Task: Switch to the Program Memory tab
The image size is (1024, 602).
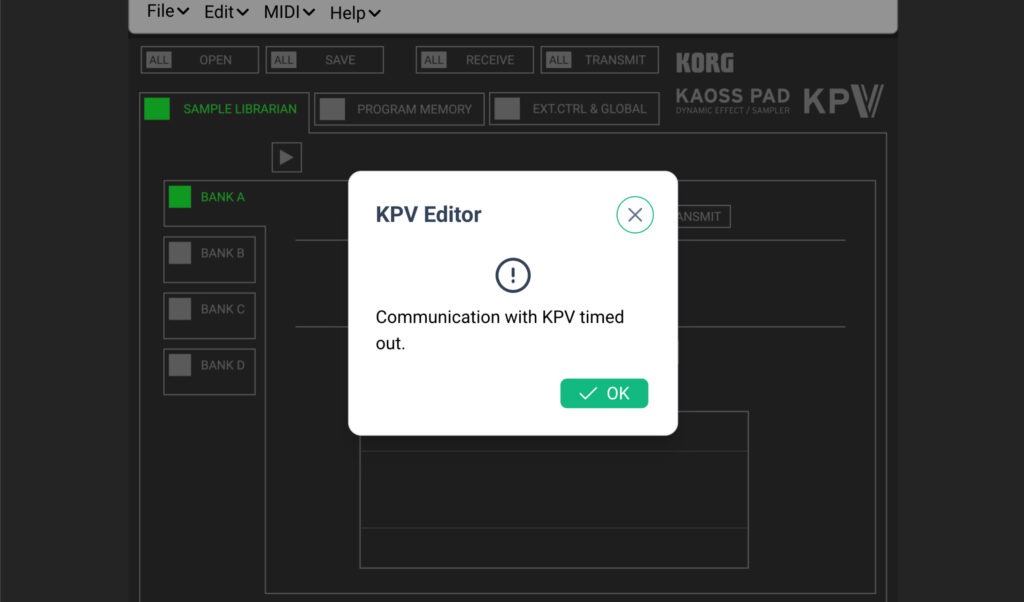Action: pos(400,109)
